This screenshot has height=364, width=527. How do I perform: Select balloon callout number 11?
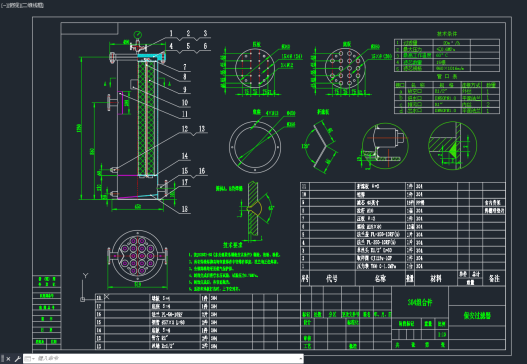(185, 114)
